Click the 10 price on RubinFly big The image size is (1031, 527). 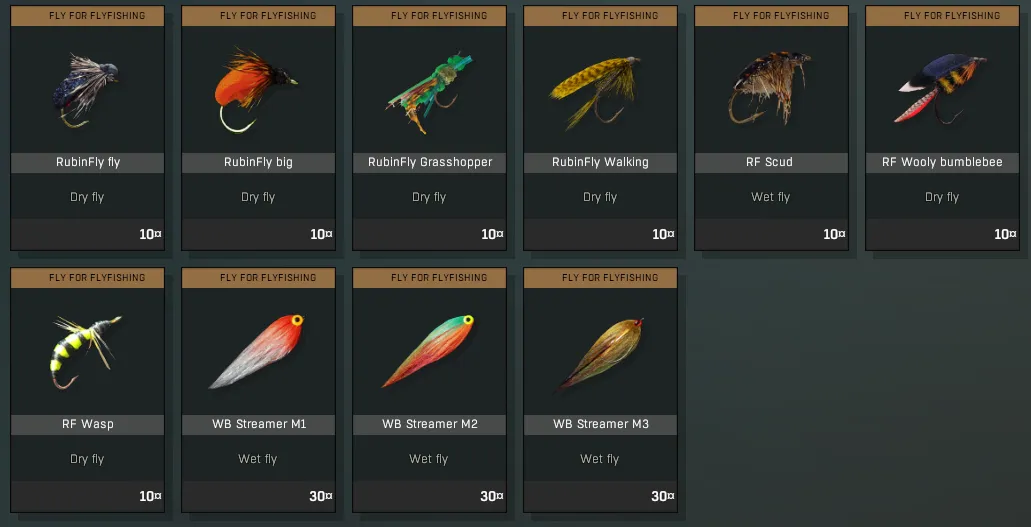coord(322,234)
